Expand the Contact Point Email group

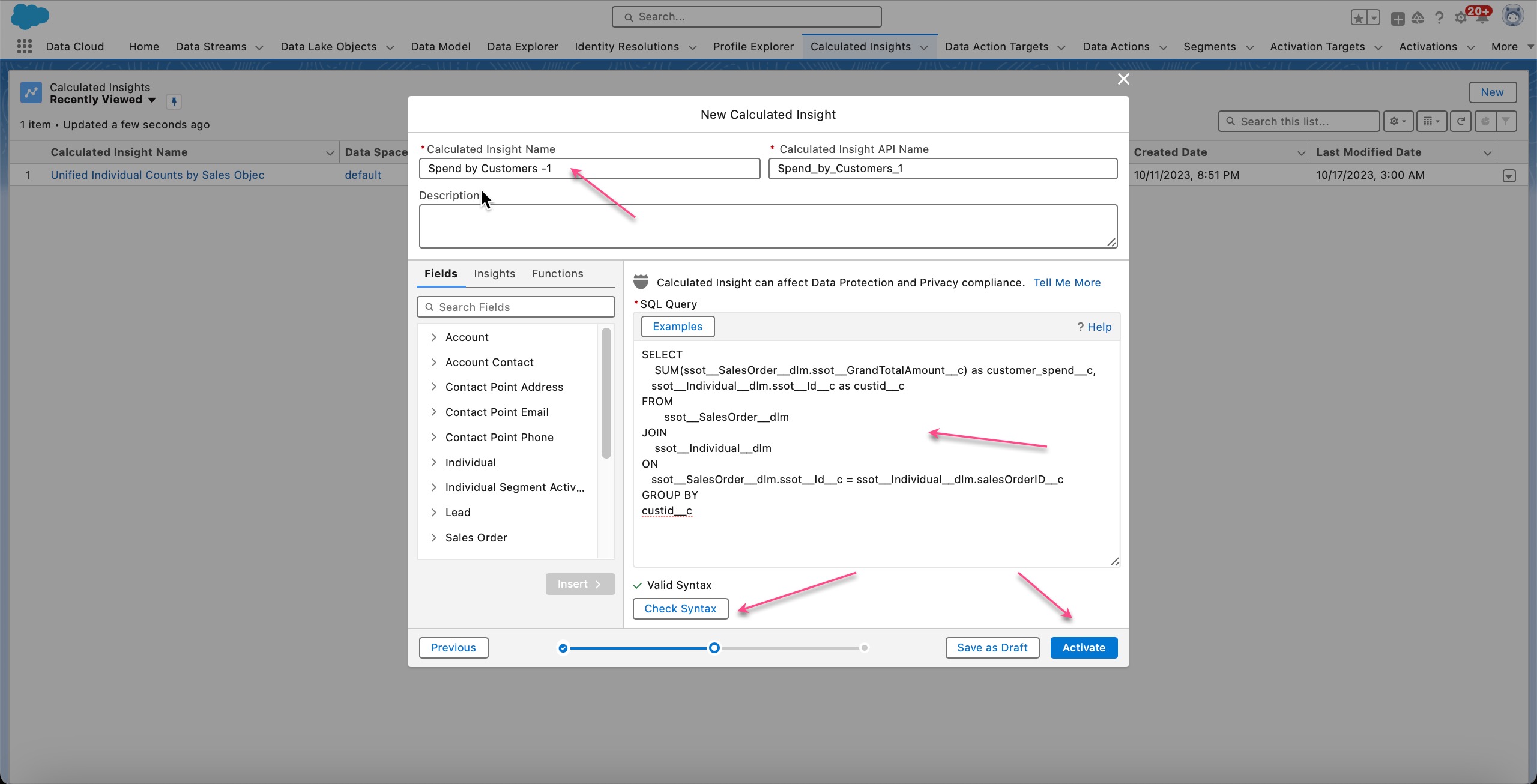point(433,412)
